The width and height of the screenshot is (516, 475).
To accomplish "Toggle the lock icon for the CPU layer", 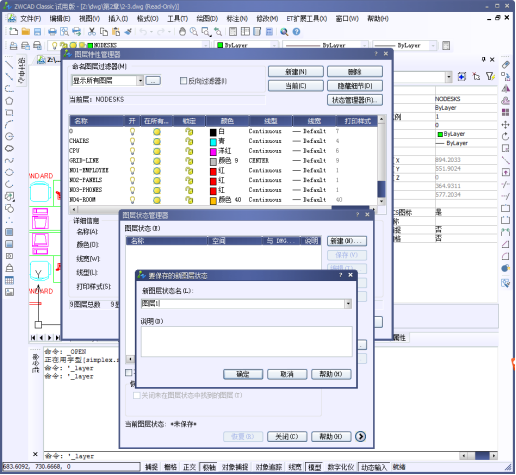I will (189, 151).
